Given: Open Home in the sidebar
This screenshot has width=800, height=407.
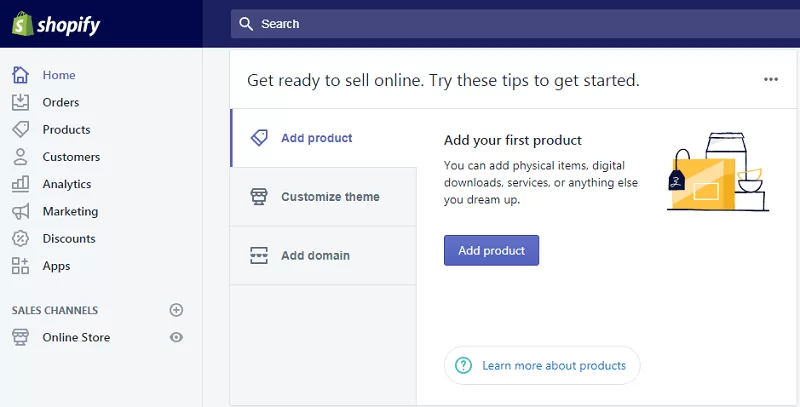Looking at the screenshot, I should 59,75.
